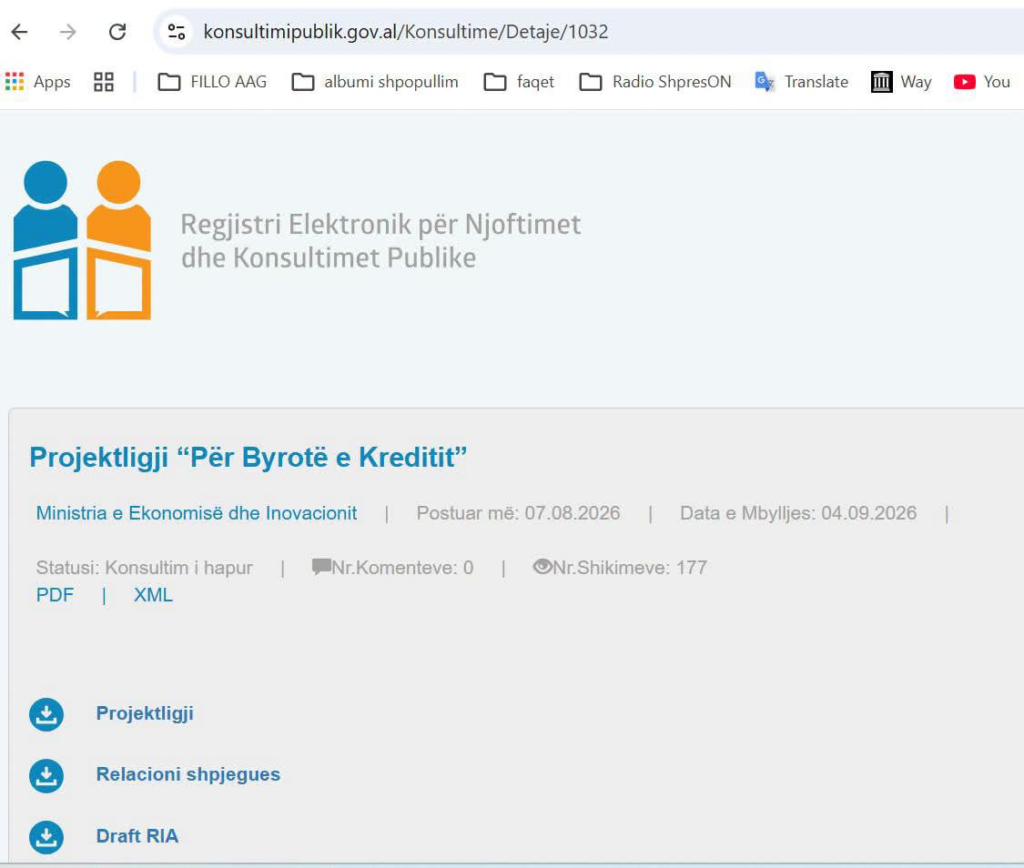Open the faqet bookmark folder

point(519,82)
